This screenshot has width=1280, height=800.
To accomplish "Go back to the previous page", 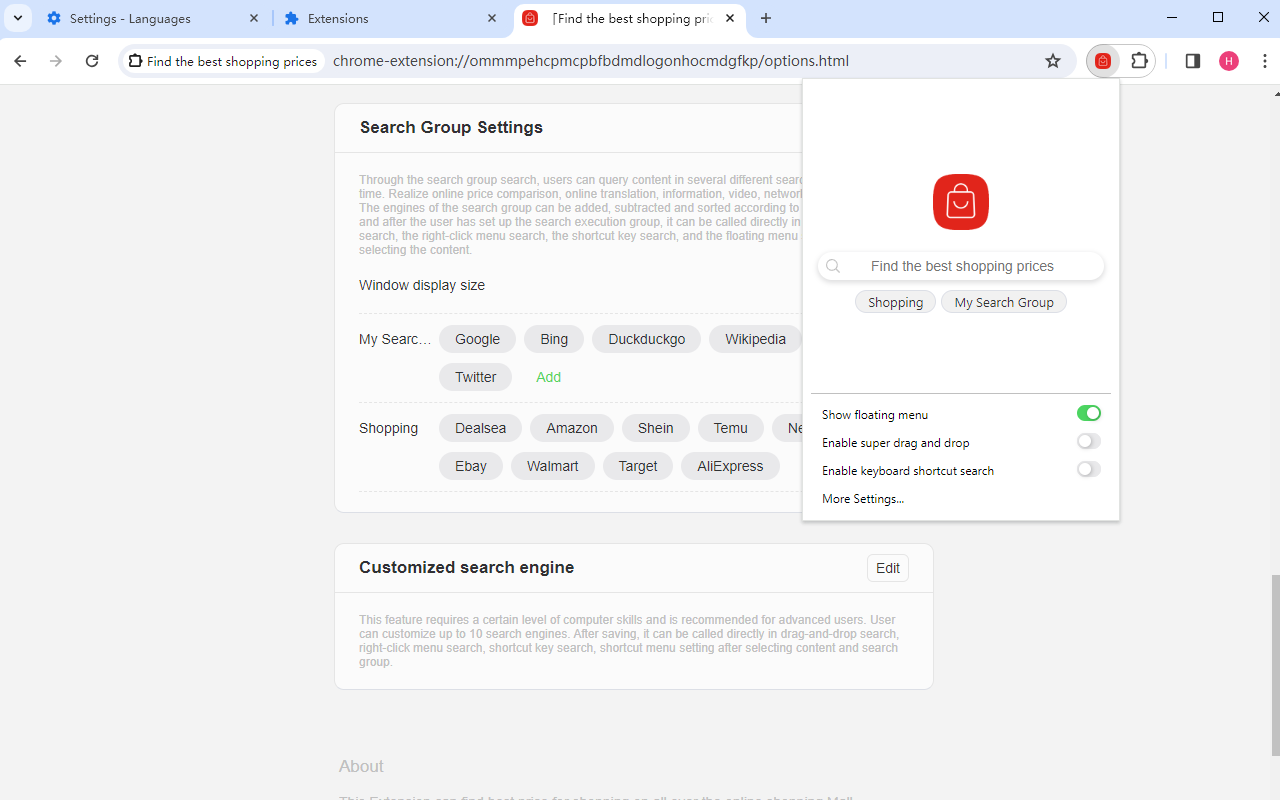I will (20, 61).
